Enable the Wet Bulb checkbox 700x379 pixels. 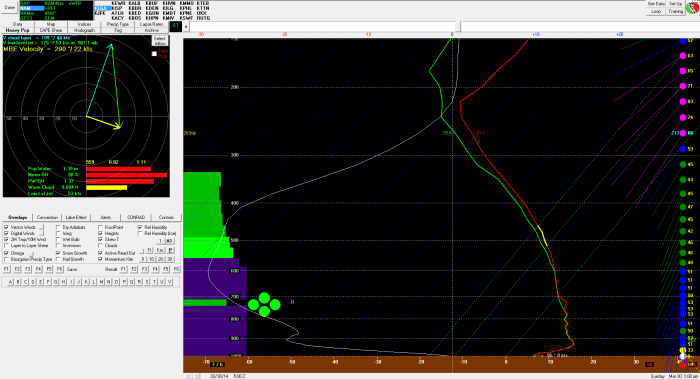[x=58, y=240]
